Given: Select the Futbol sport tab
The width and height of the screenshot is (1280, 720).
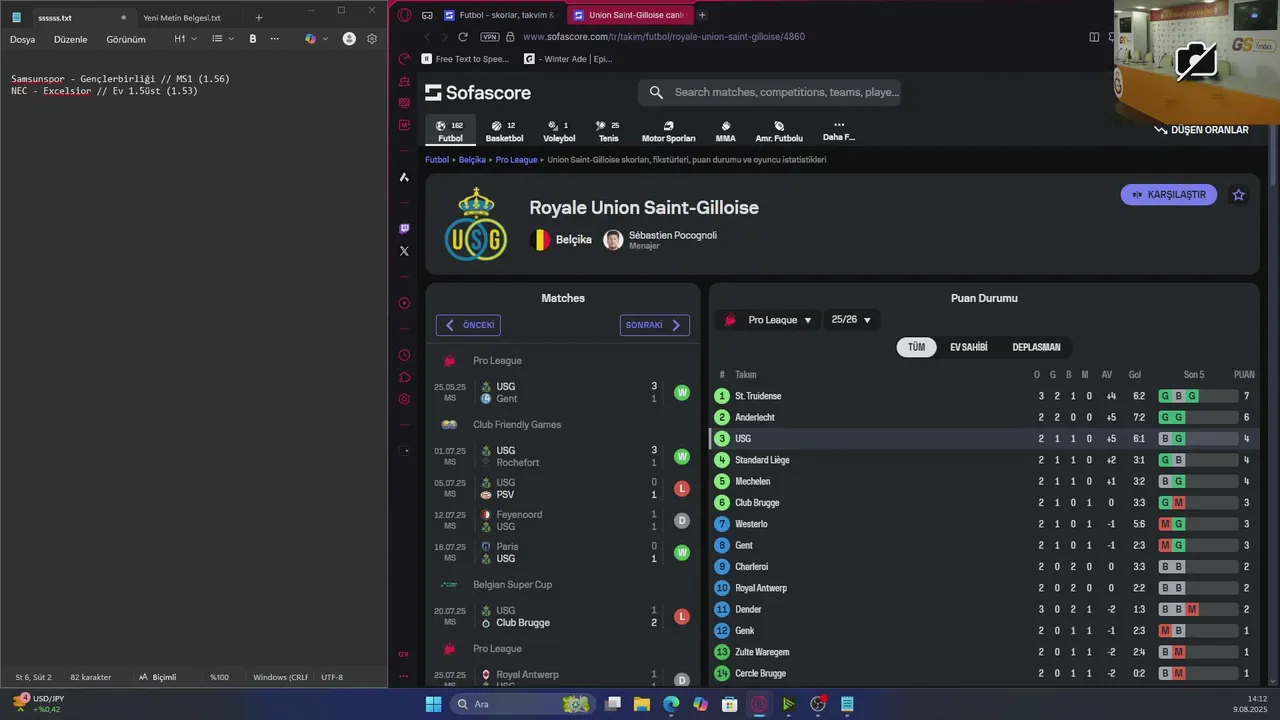Looking at the screenshot, I should tap(450, 132).
